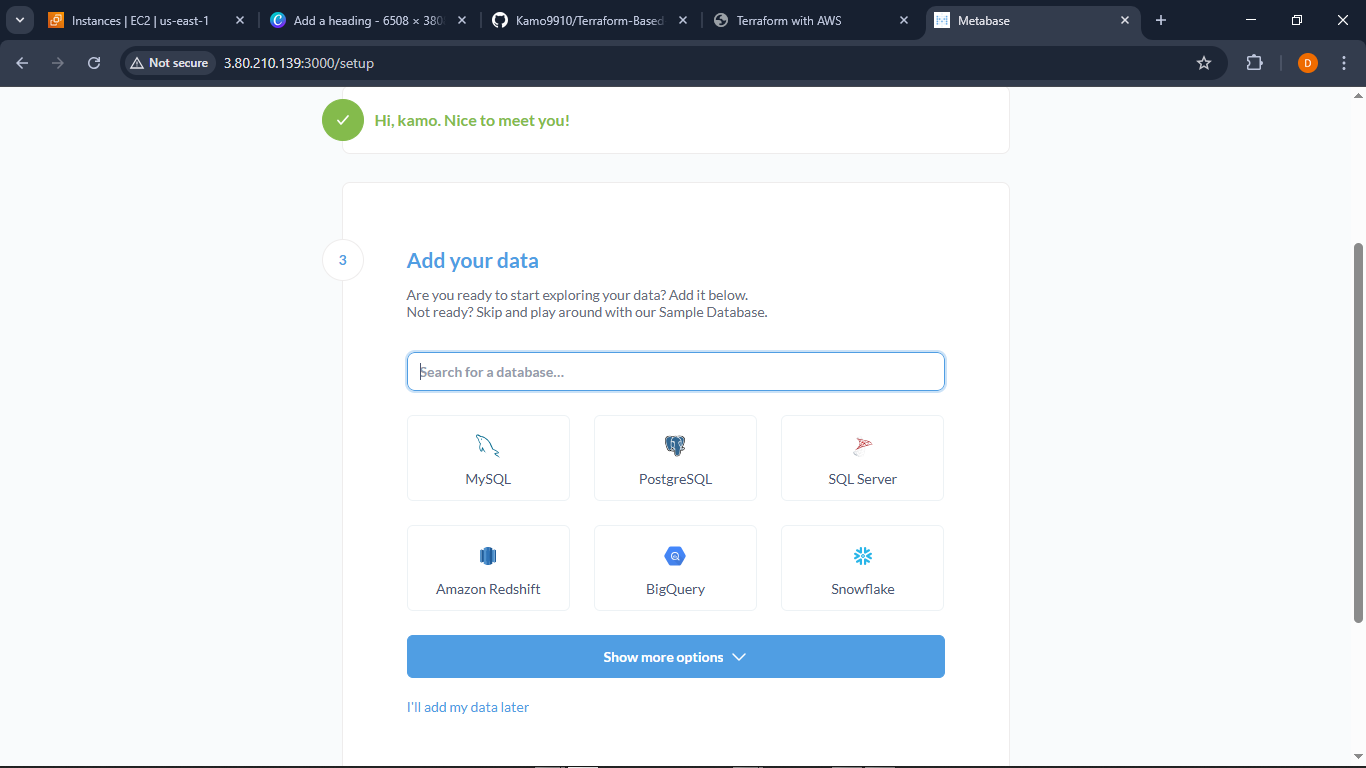
Task: Select the Snowflake database icon
Action: (x=862, y=556)
